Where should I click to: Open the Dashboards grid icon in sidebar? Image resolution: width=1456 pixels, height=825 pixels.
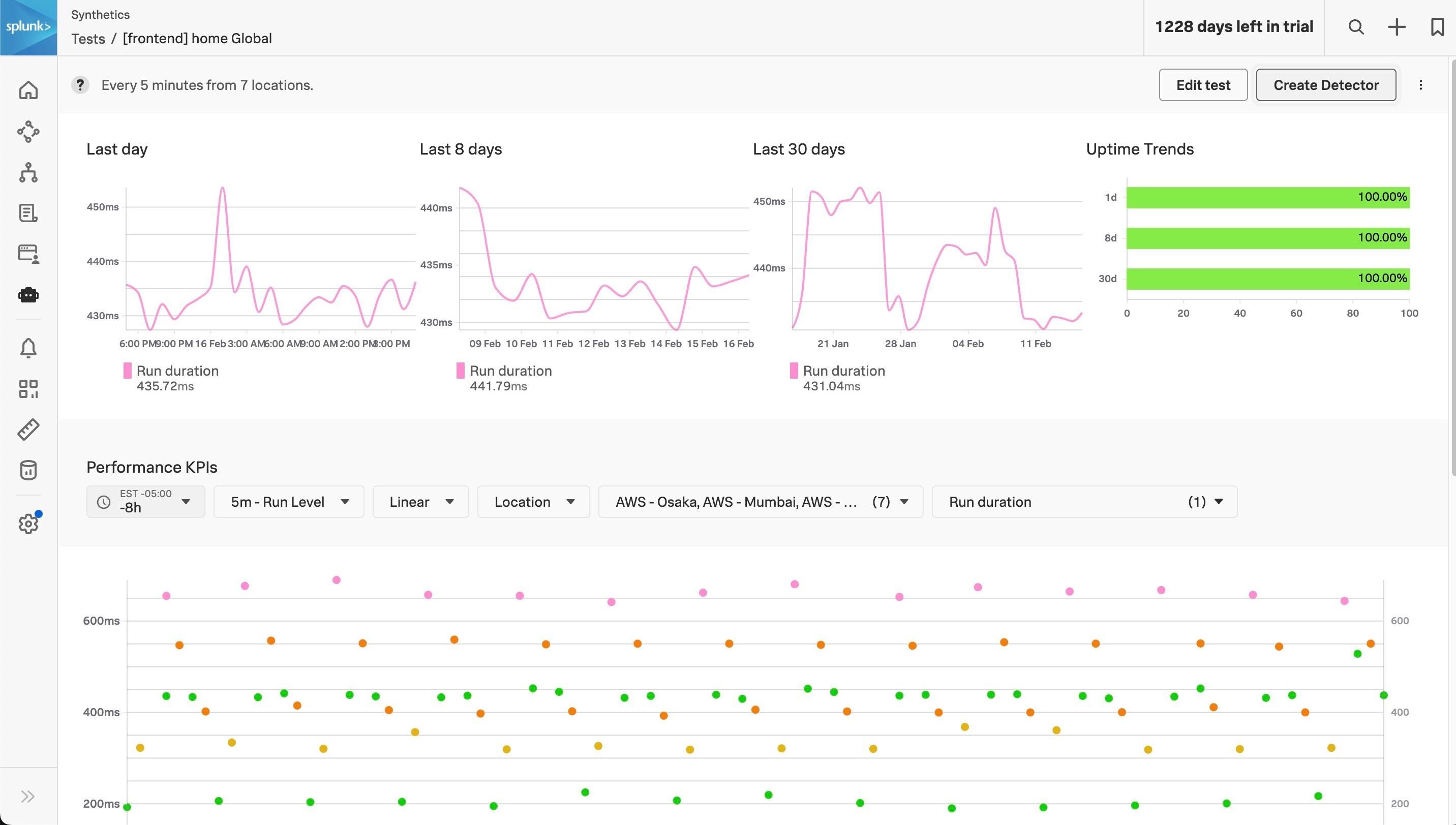[x=28, y=389]
